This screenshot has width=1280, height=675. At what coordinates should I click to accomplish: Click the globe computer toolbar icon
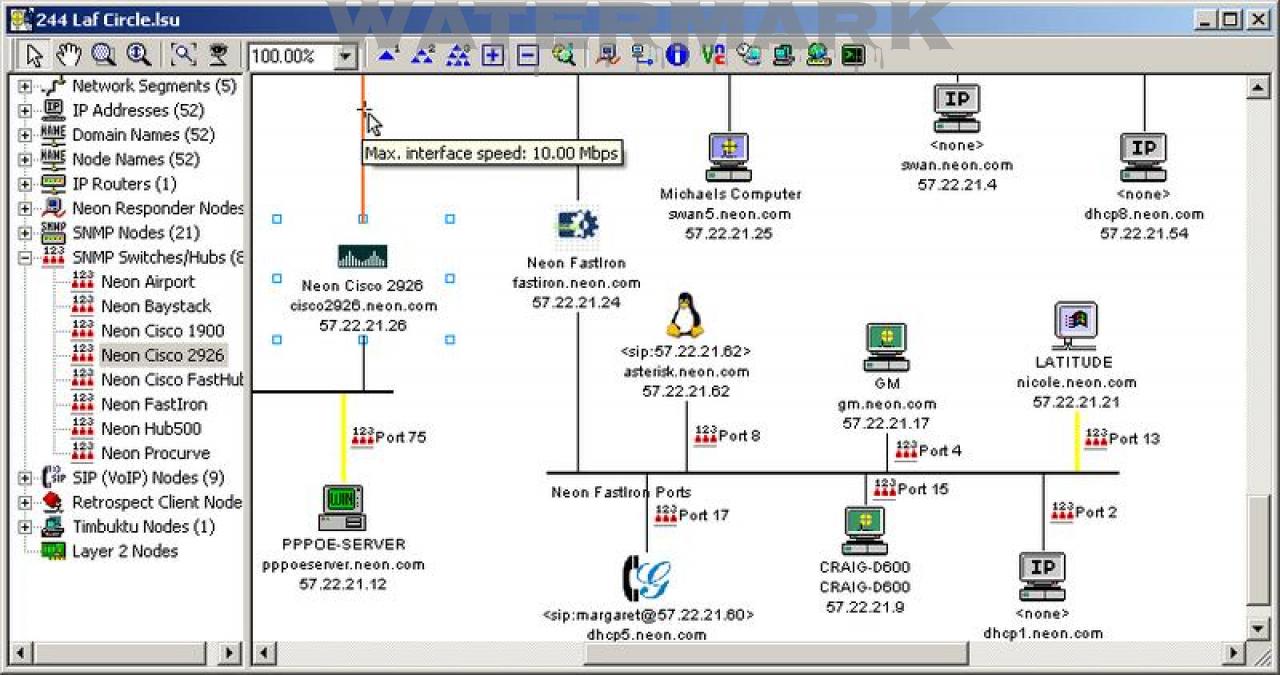(x=818, y=55)
